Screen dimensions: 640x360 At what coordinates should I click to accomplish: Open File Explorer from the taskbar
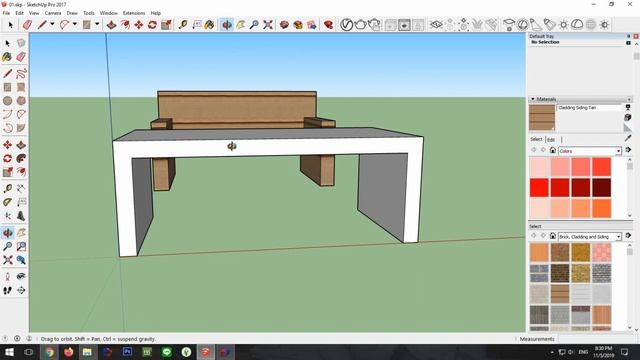tap(87, 352)
